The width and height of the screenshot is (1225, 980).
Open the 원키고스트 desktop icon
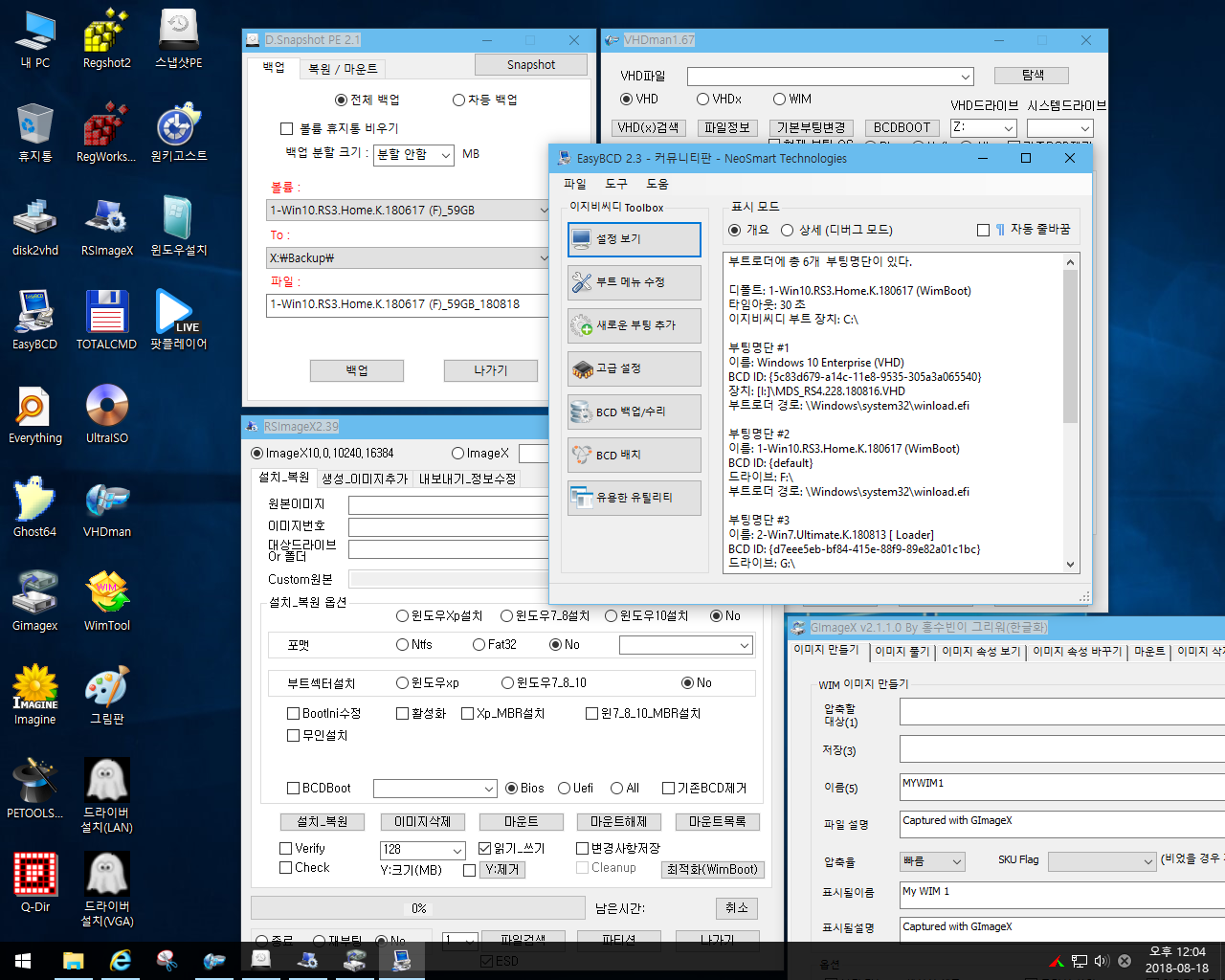[178, 133]
